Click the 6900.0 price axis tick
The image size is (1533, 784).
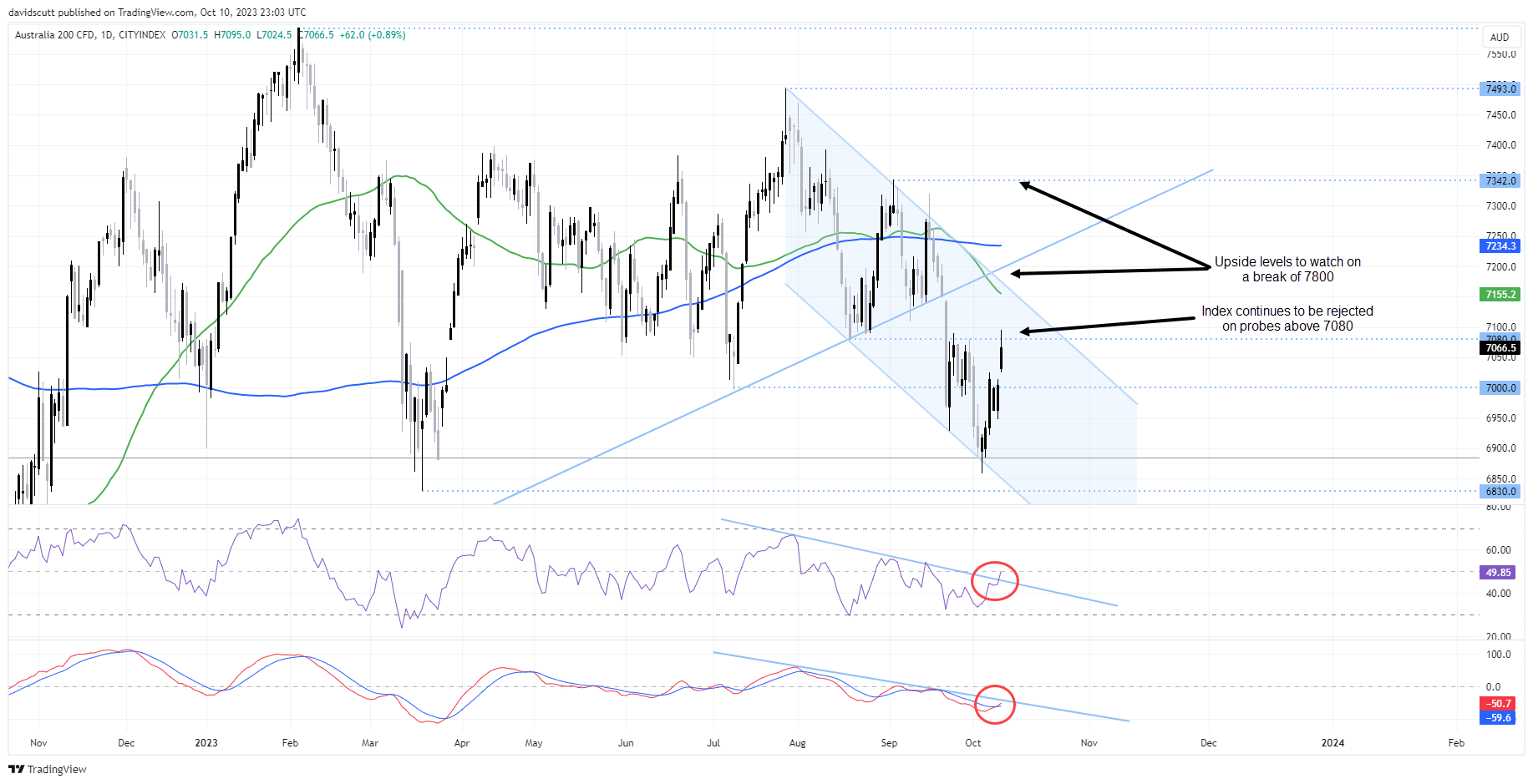pos(1500,448)
